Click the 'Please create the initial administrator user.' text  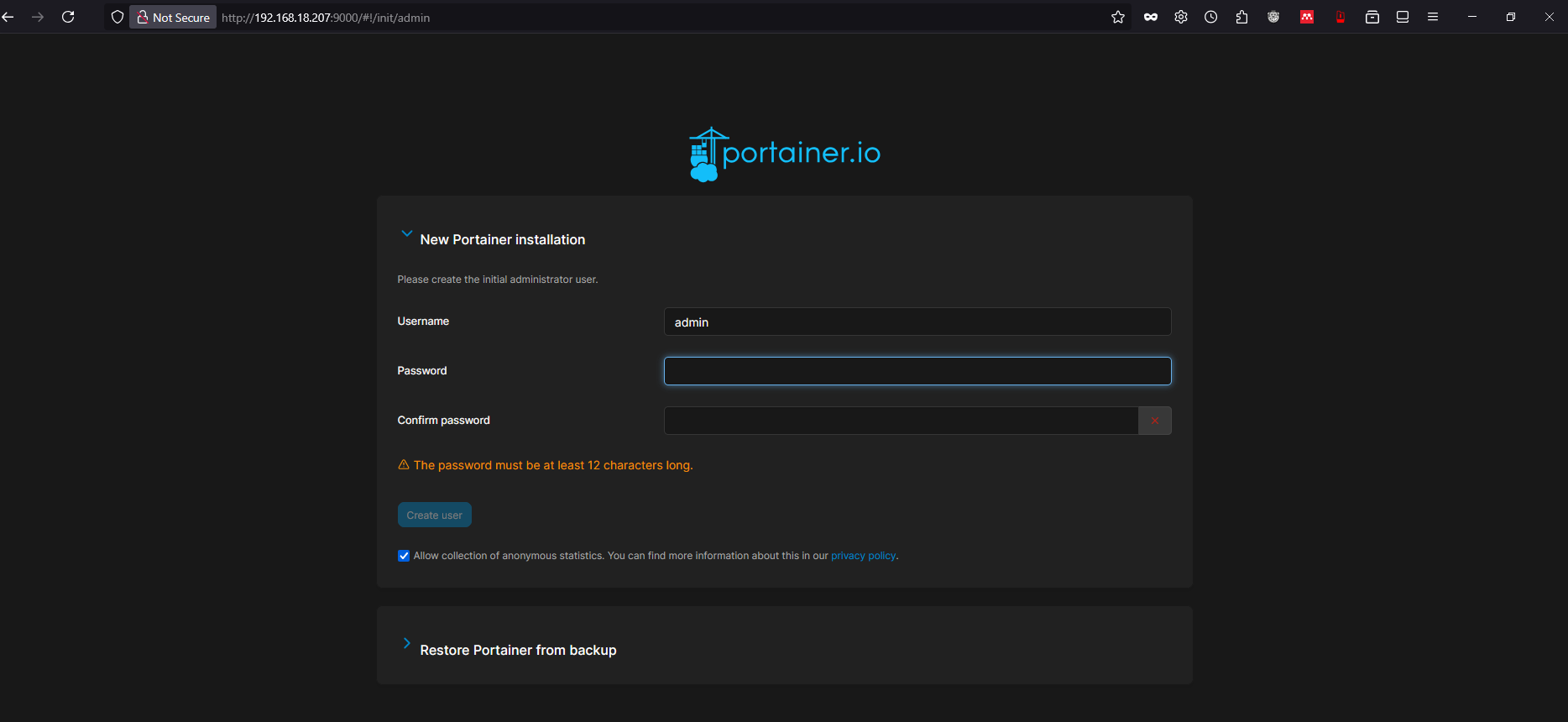pos(498,280)
